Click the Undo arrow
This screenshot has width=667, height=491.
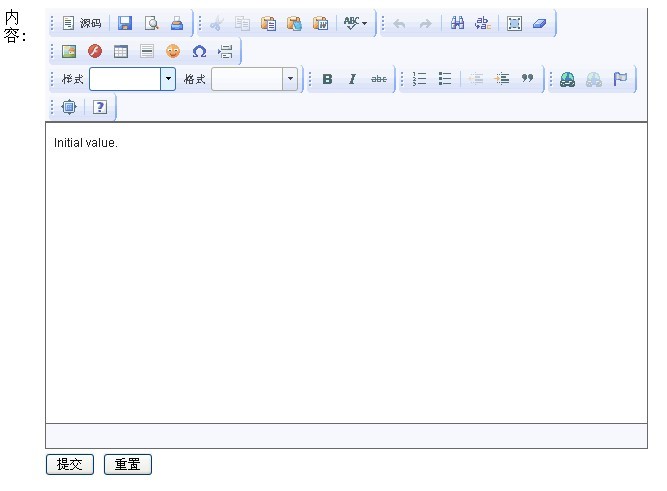(x=399, y=23)
